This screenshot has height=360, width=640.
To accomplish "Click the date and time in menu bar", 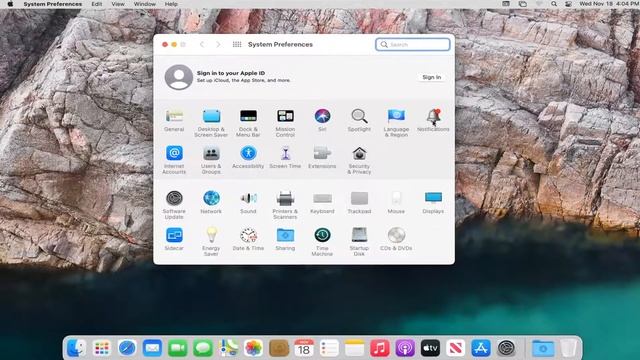I will [608, 4].
